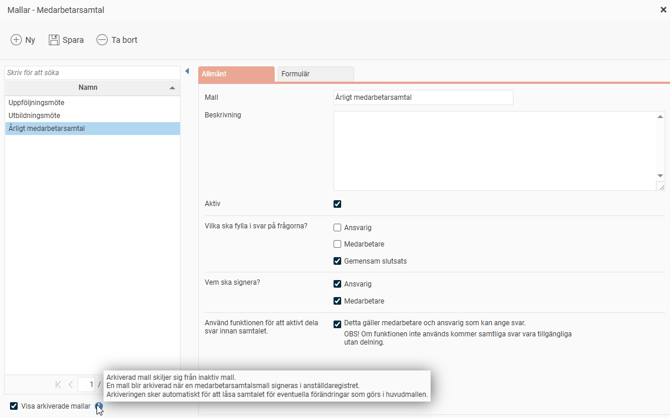Switch to the Formulär tab

[295, 74]
